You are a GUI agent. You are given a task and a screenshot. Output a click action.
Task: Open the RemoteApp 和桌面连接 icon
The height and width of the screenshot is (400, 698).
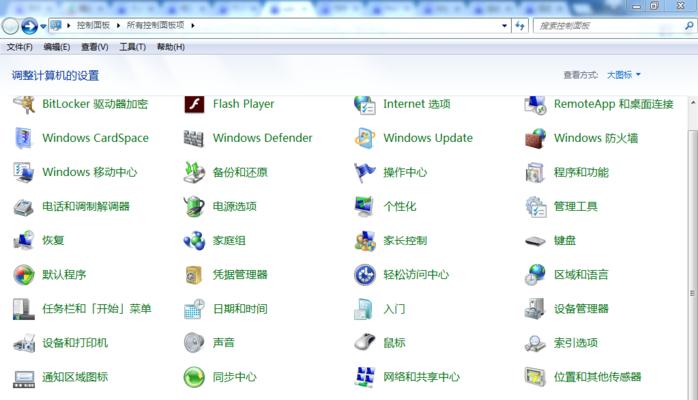[x=535, y=104]
